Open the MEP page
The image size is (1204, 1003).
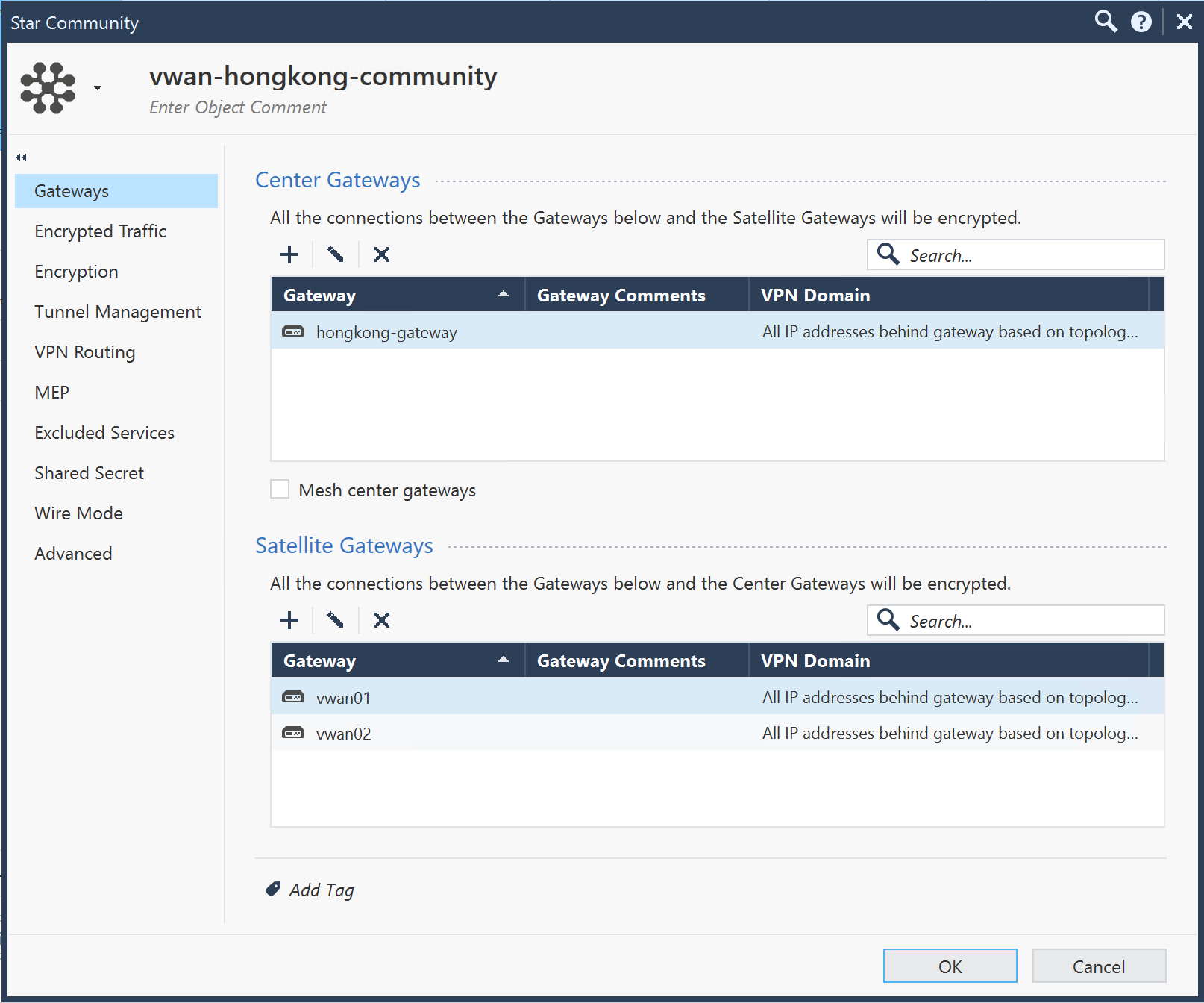(x=116, y=393)
